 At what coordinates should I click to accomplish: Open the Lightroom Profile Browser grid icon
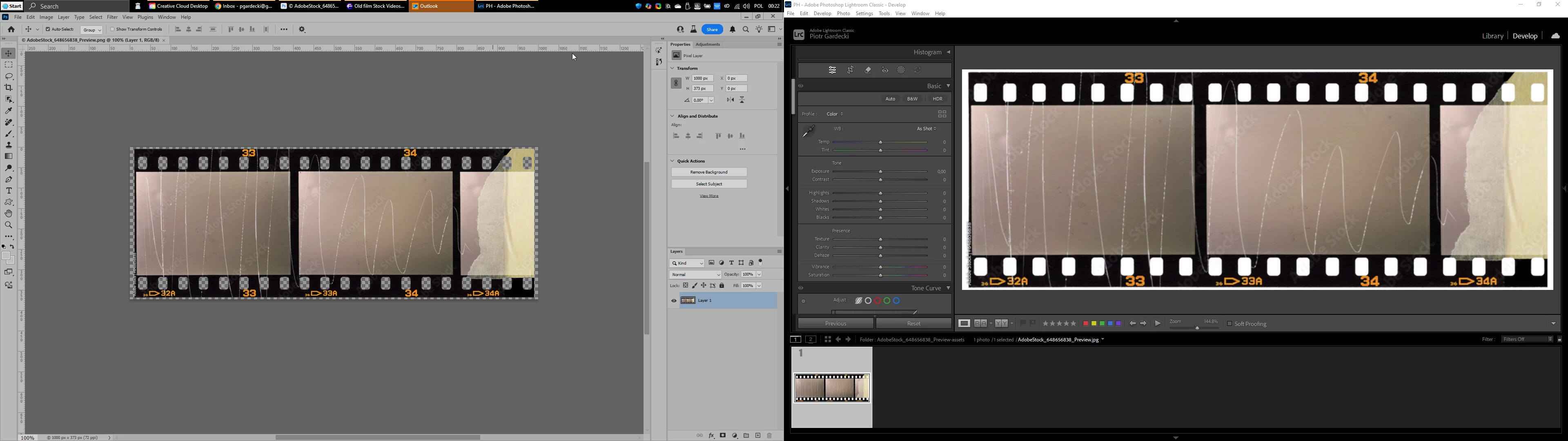(942, 114)
